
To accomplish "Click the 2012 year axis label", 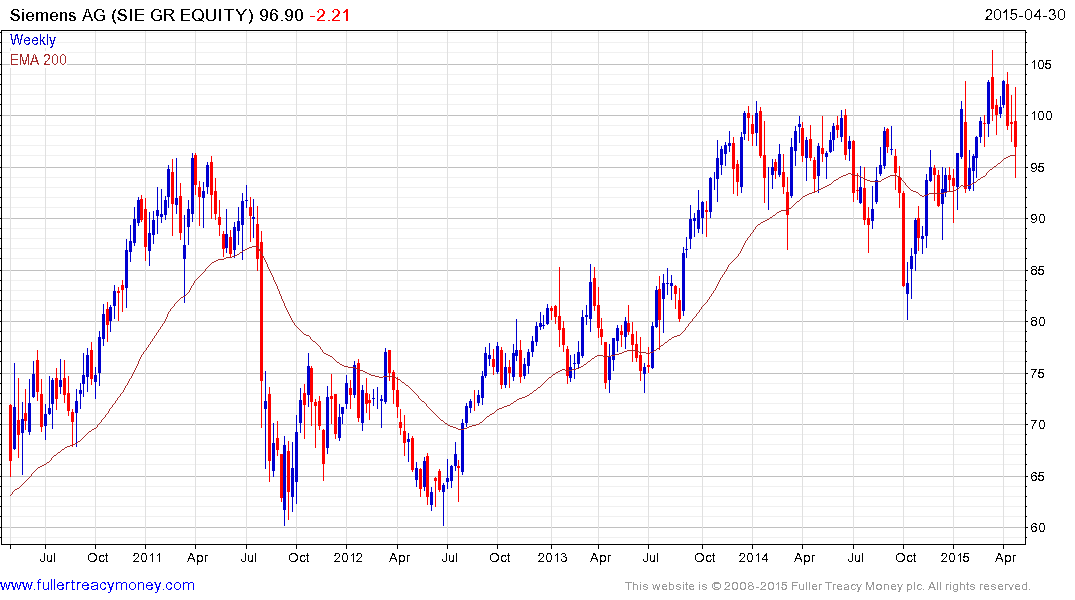I will [348, 557].
